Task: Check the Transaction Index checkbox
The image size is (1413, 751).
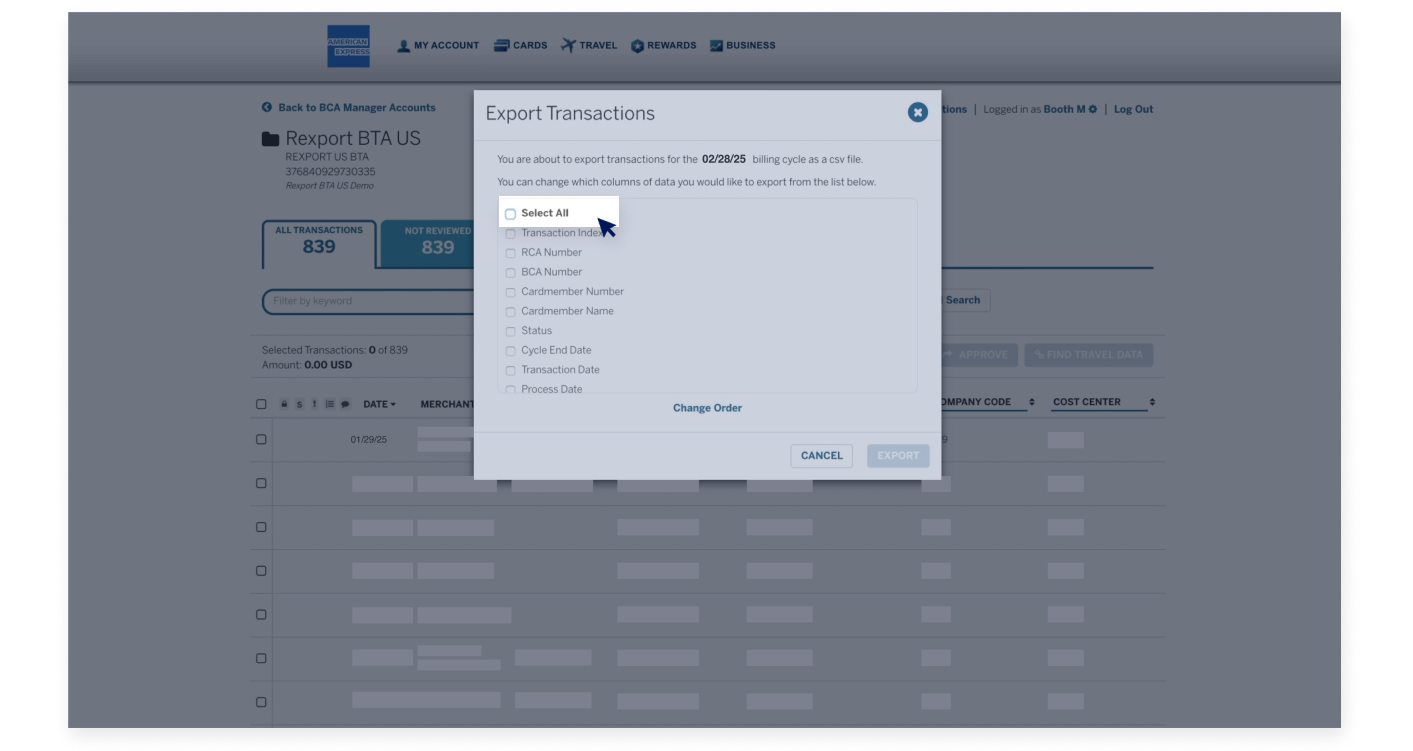Action: click(x=511, y=233)
